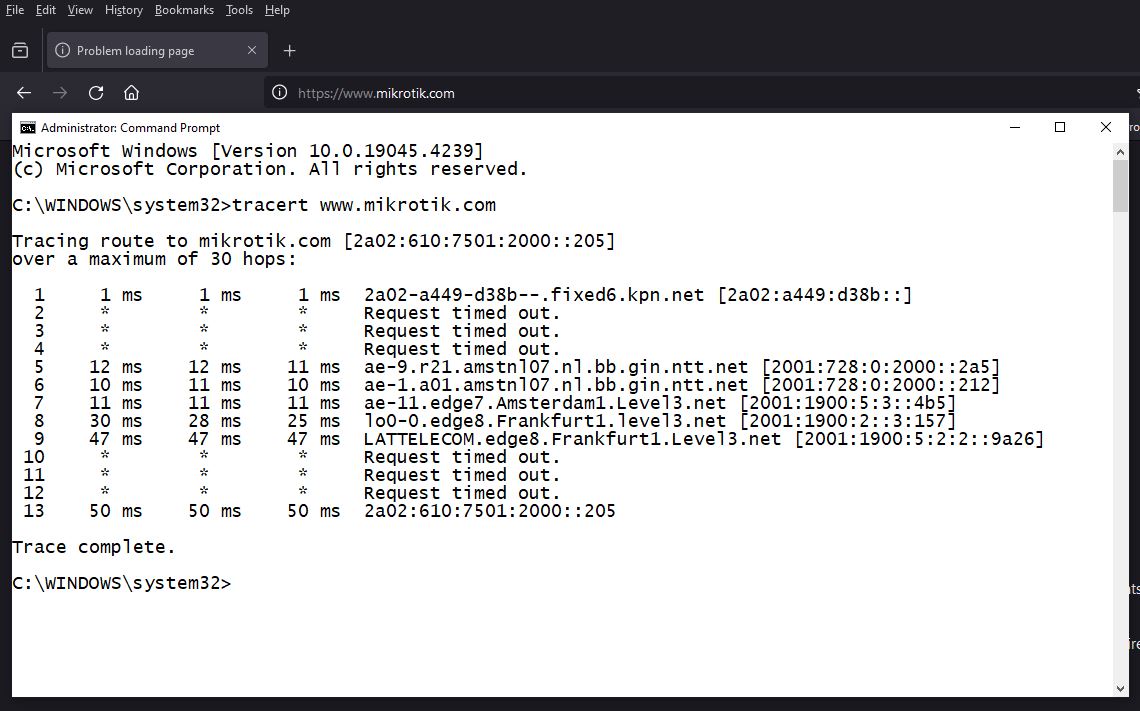This screenshot has height=711, width=1140.
Task: Open the Bookmarks menu
Action: [x=184, y=10]
